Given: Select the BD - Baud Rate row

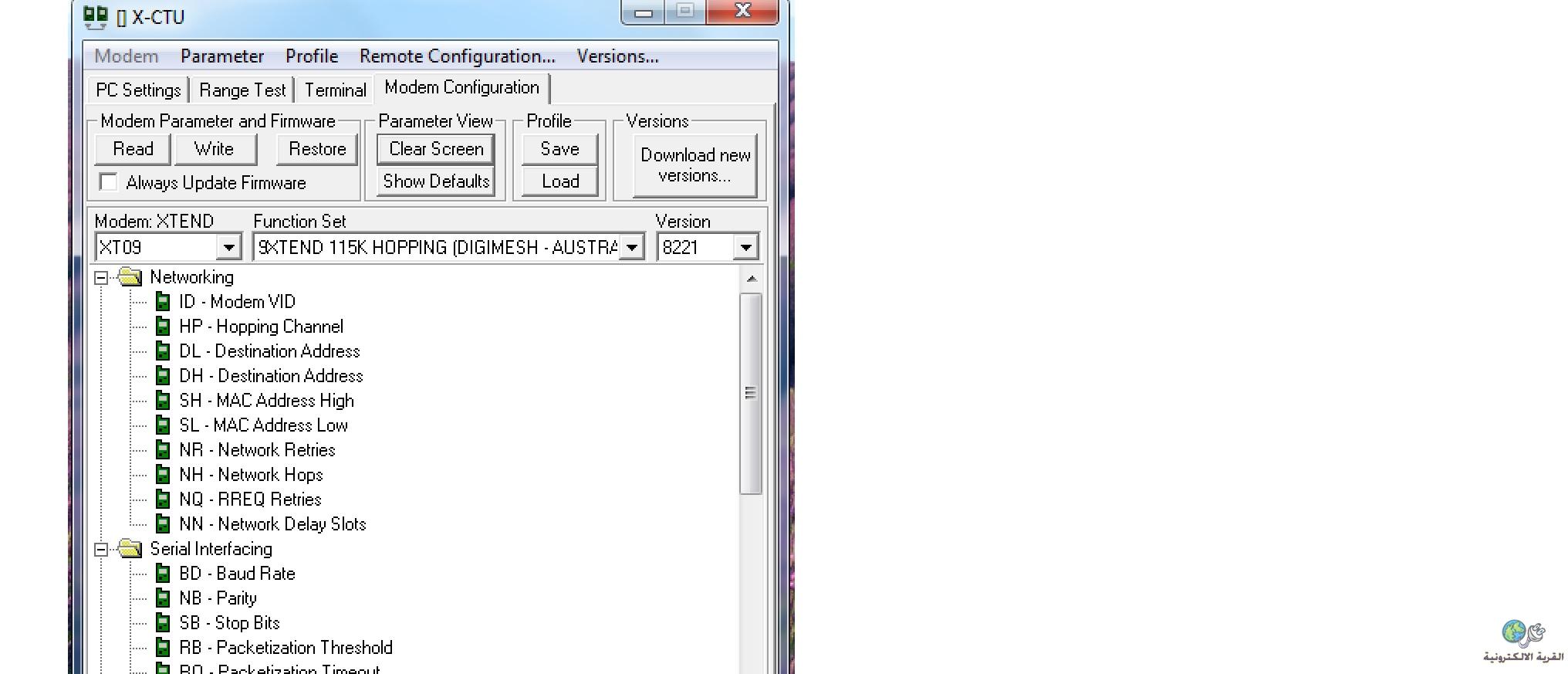Looking at the screenshot, I should pos(237,574).
